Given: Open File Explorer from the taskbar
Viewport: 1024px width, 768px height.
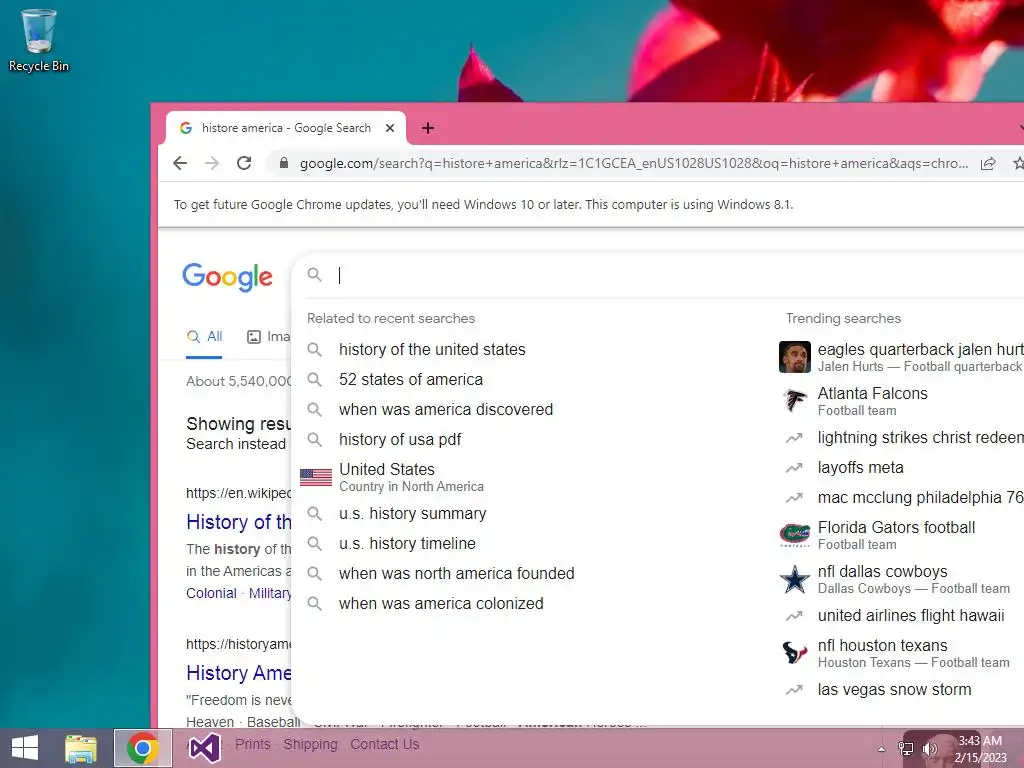Looking at the screenshot, I should tap(81, 748).
